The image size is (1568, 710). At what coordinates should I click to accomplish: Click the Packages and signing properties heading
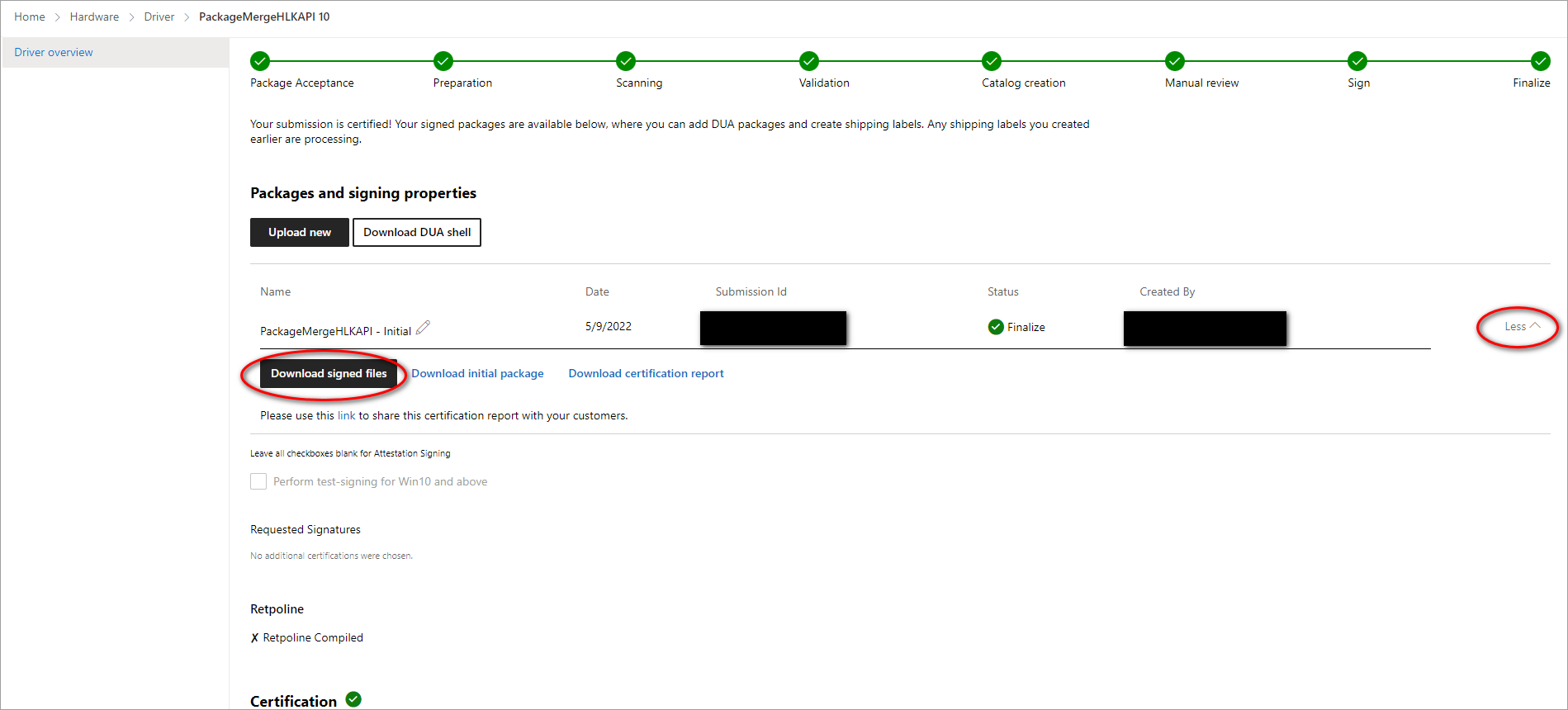click(x=363, y=193)
